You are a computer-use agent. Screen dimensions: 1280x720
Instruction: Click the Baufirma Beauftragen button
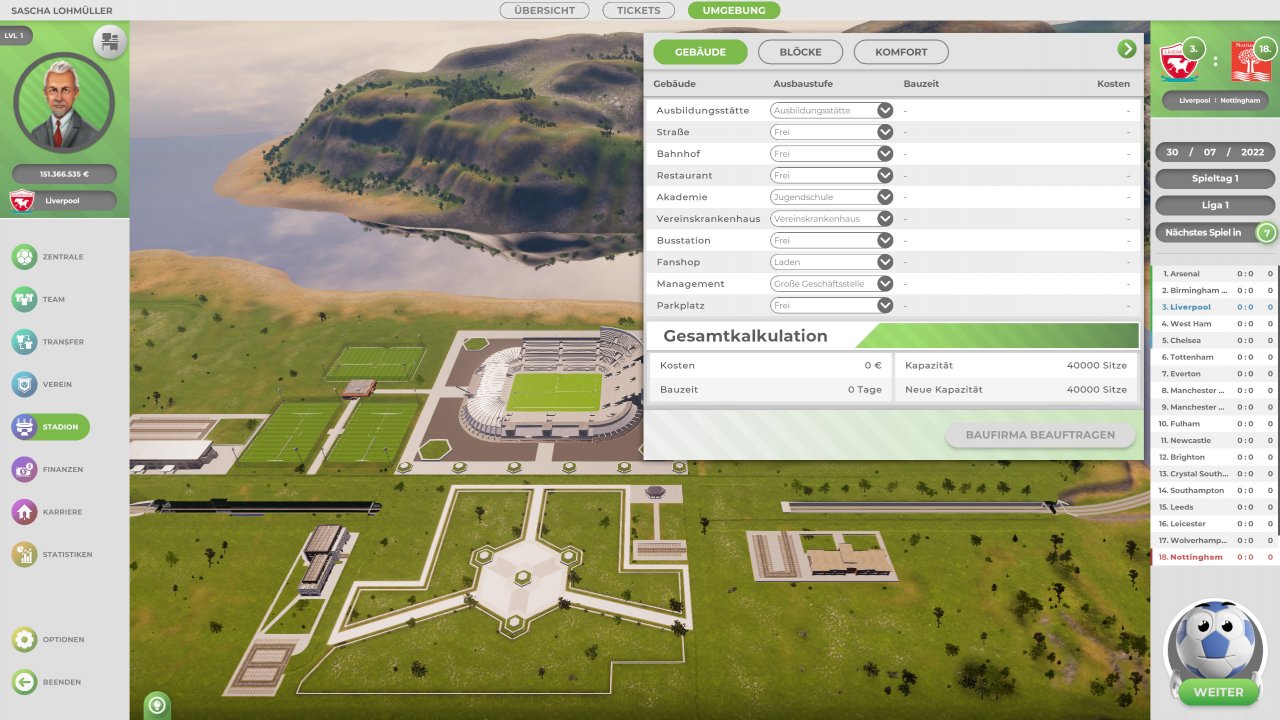pyautogui.click(x=1040, y=435)
